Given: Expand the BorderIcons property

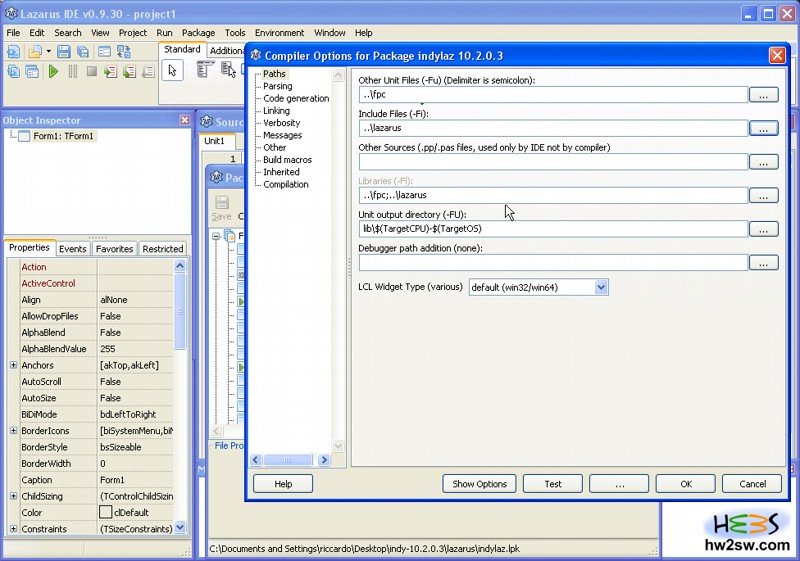Looking at the screenshot, I should click(13, 430).
